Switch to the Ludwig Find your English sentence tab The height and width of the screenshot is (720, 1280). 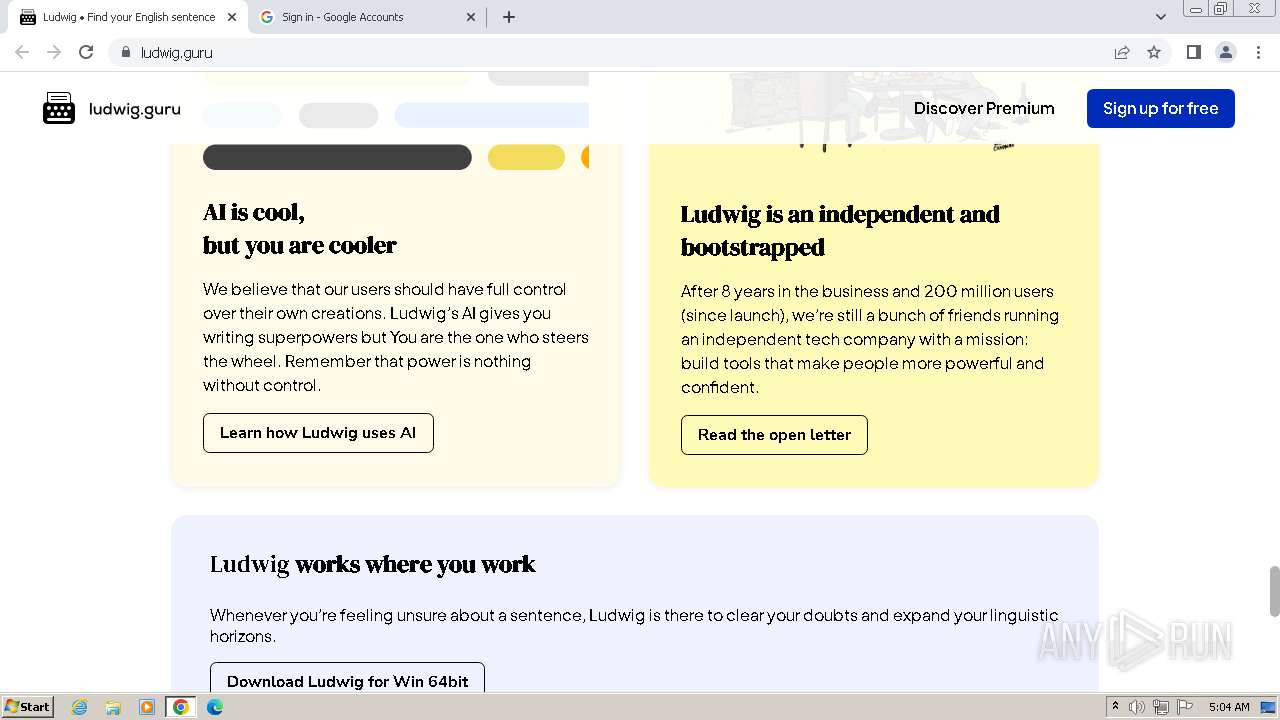tap(128, 17)
